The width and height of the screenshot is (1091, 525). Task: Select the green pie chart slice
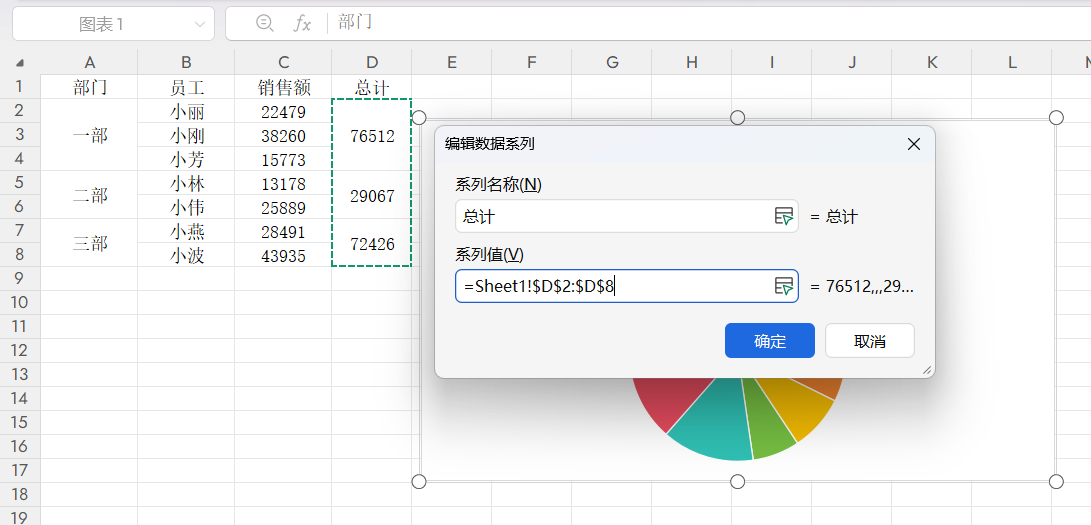point(767,428)
